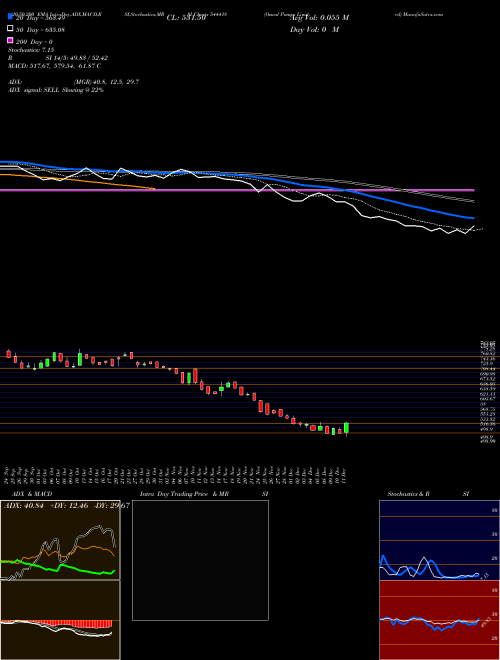Click the magenta 200 Day legend swatch
Viewport: 500px width, 660px height.
tap(10, 41)
